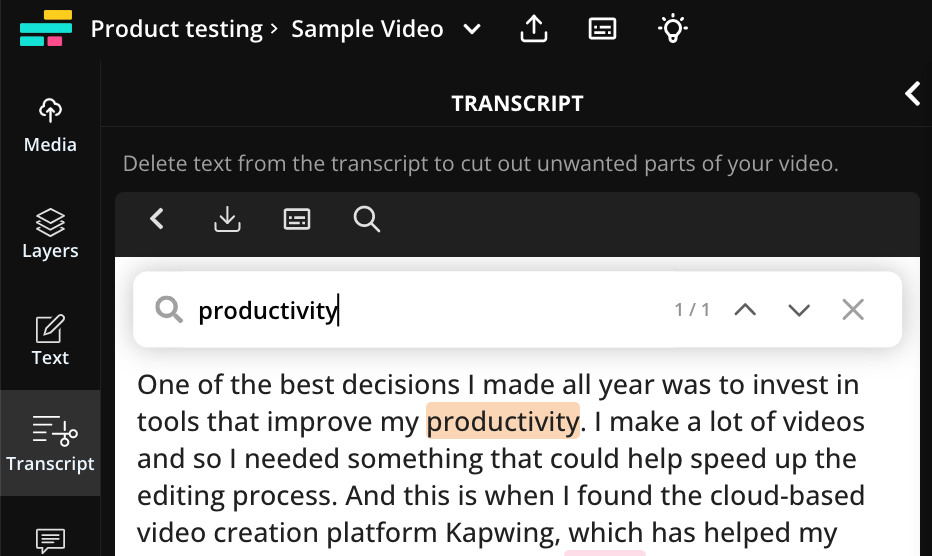932x556 pixels.
Task: Open the Media sidebar tab
Action: (50, 125)
